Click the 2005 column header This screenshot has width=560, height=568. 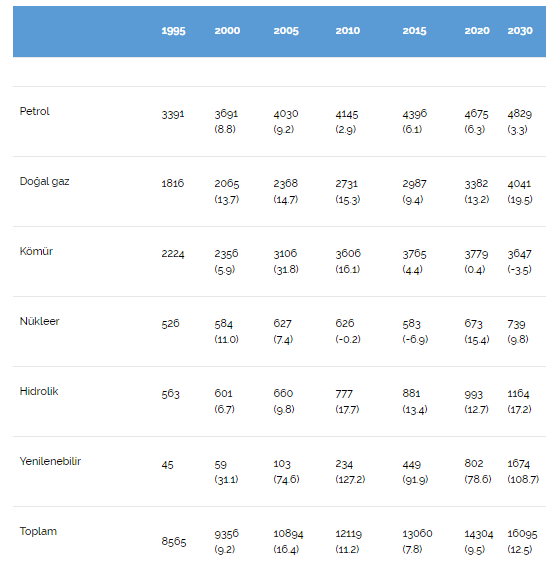point(286,31)
